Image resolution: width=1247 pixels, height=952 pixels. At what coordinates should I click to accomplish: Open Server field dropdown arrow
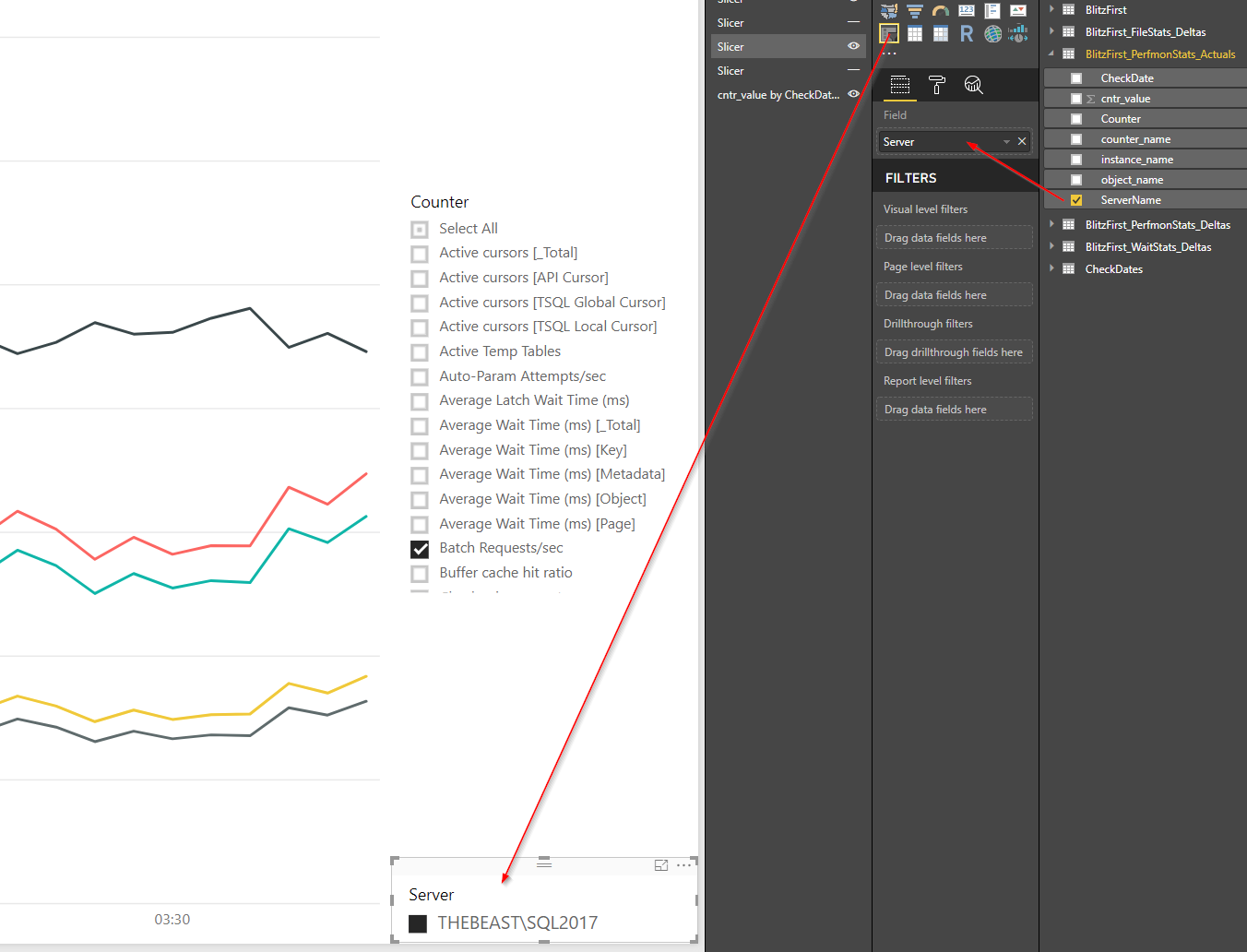point(1006,142)
